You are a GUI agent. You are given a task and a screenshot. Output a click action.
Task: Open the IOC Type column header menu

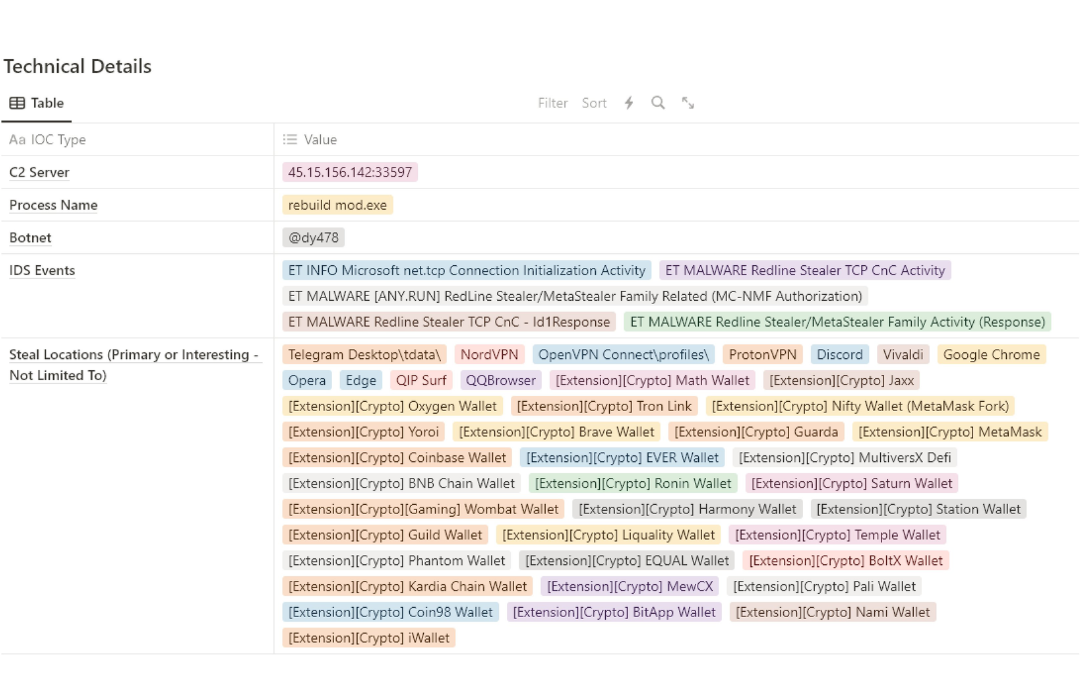point(58,140)
